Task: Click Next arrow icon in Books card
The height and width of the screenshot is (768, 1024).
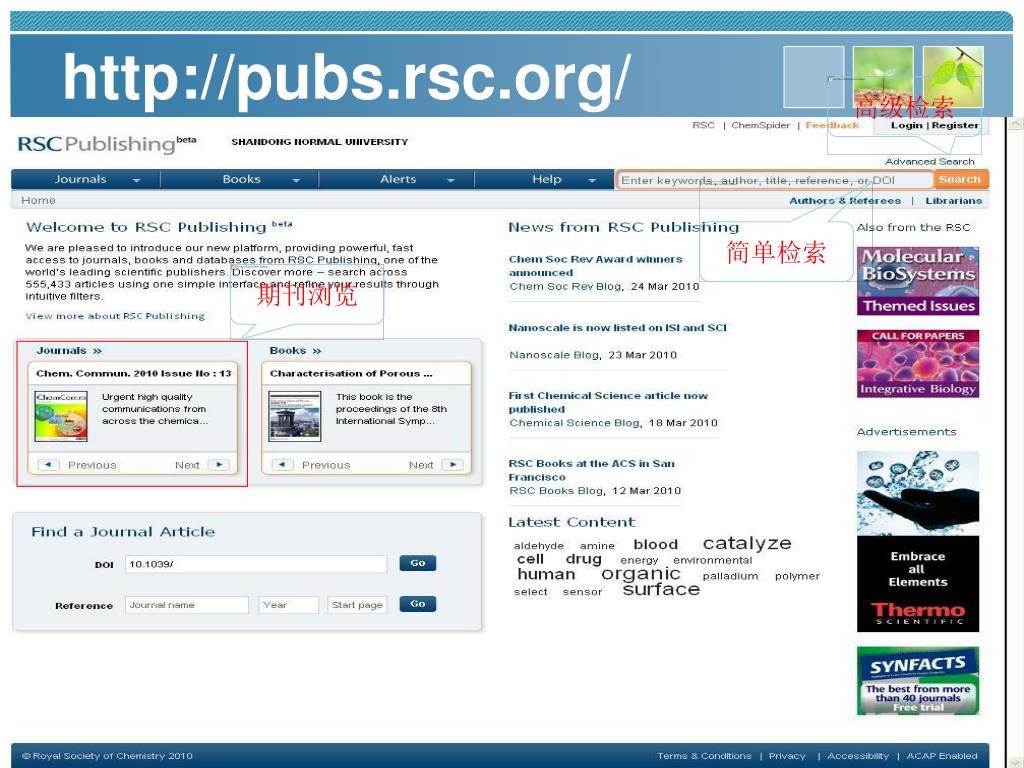Action: pyautogui.click(x=453, y=464)
